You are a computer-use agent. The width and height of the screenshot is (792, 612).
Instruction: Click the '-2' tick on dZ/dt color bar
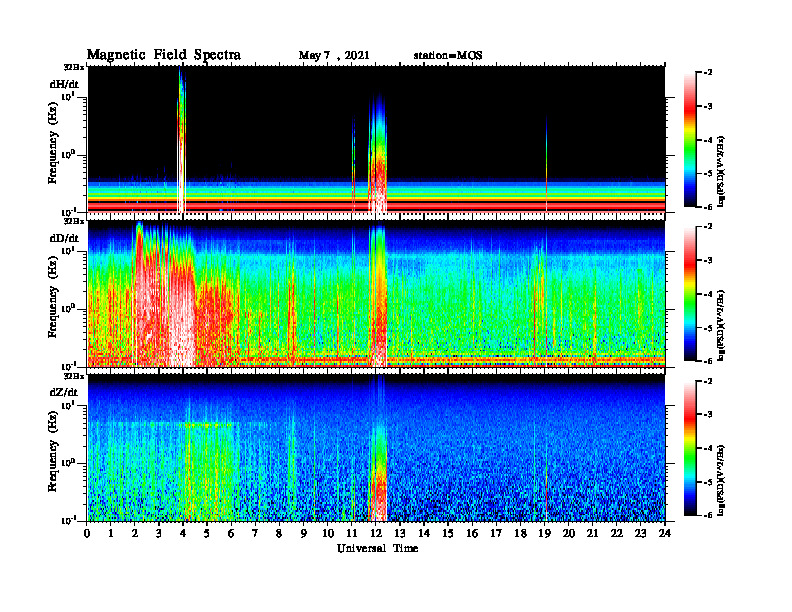(x=707, y=381)
